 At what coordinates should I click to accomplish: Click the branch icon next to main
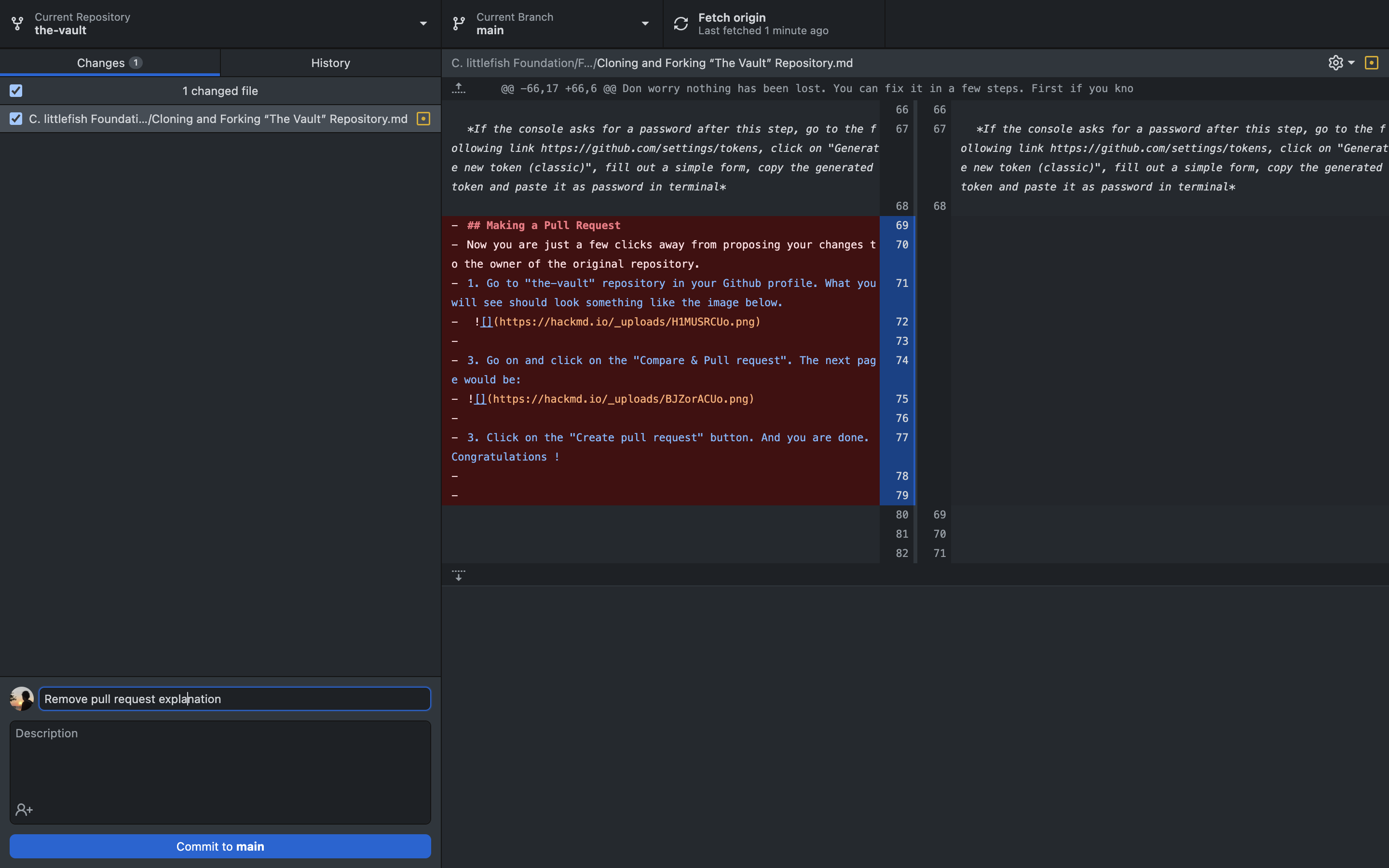(x=459, y=24)
